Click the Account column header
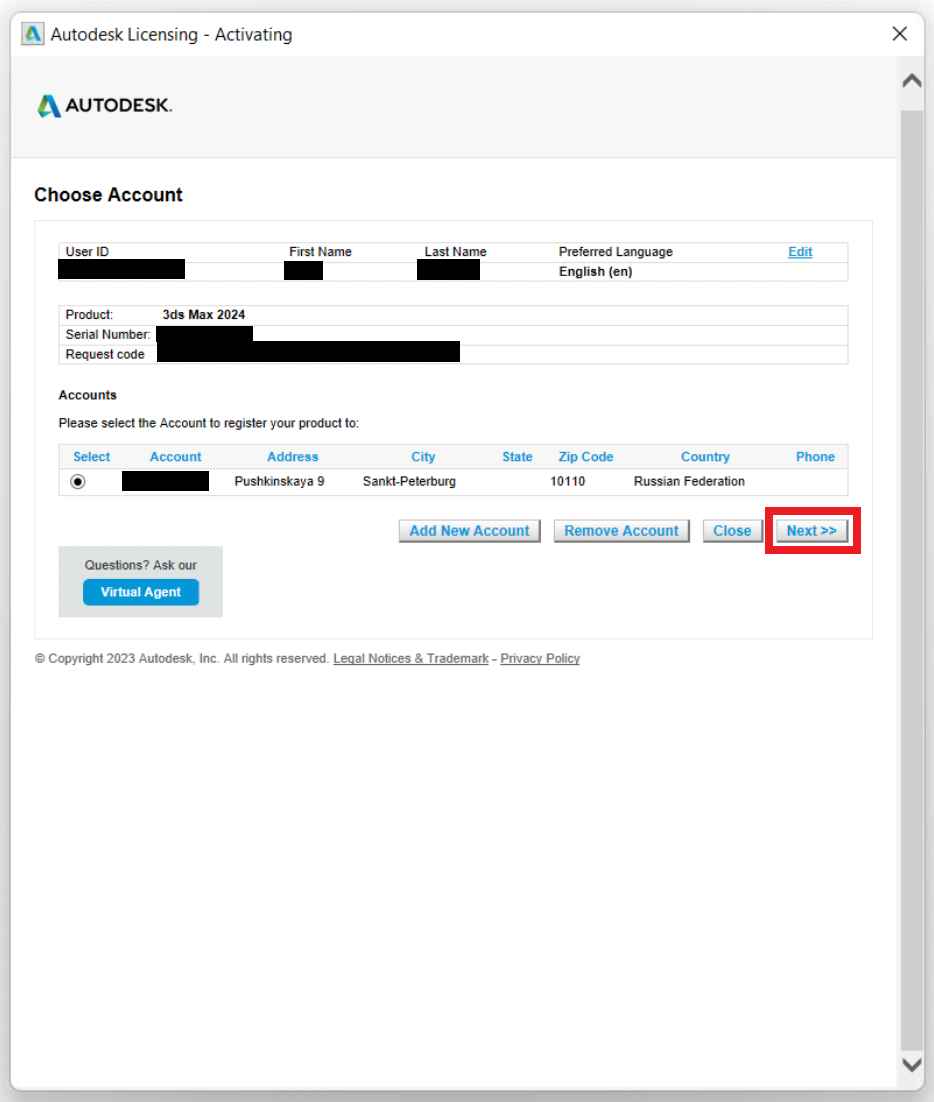934x1102 pixels. pyautogui.click(x=175, y=457)
